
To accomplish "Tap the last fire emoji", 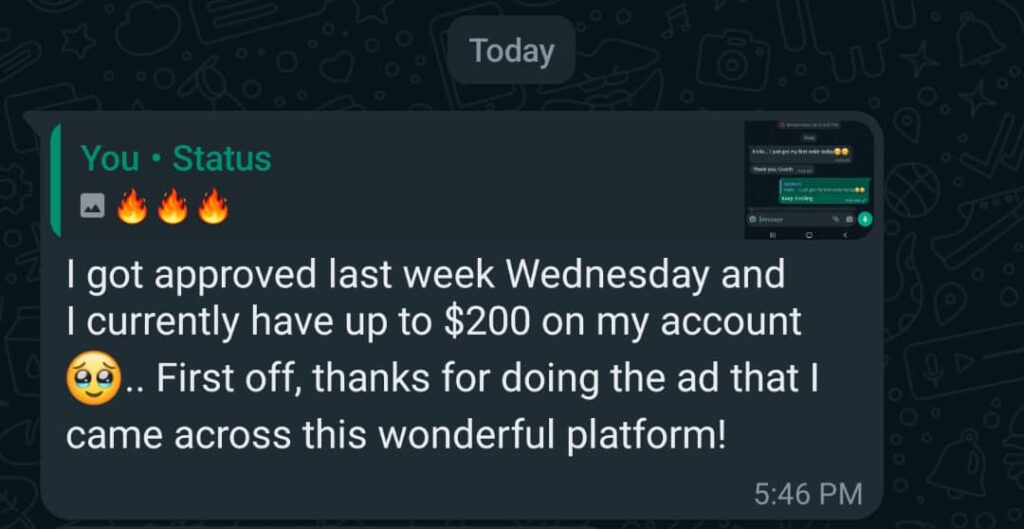I will 212,207.
